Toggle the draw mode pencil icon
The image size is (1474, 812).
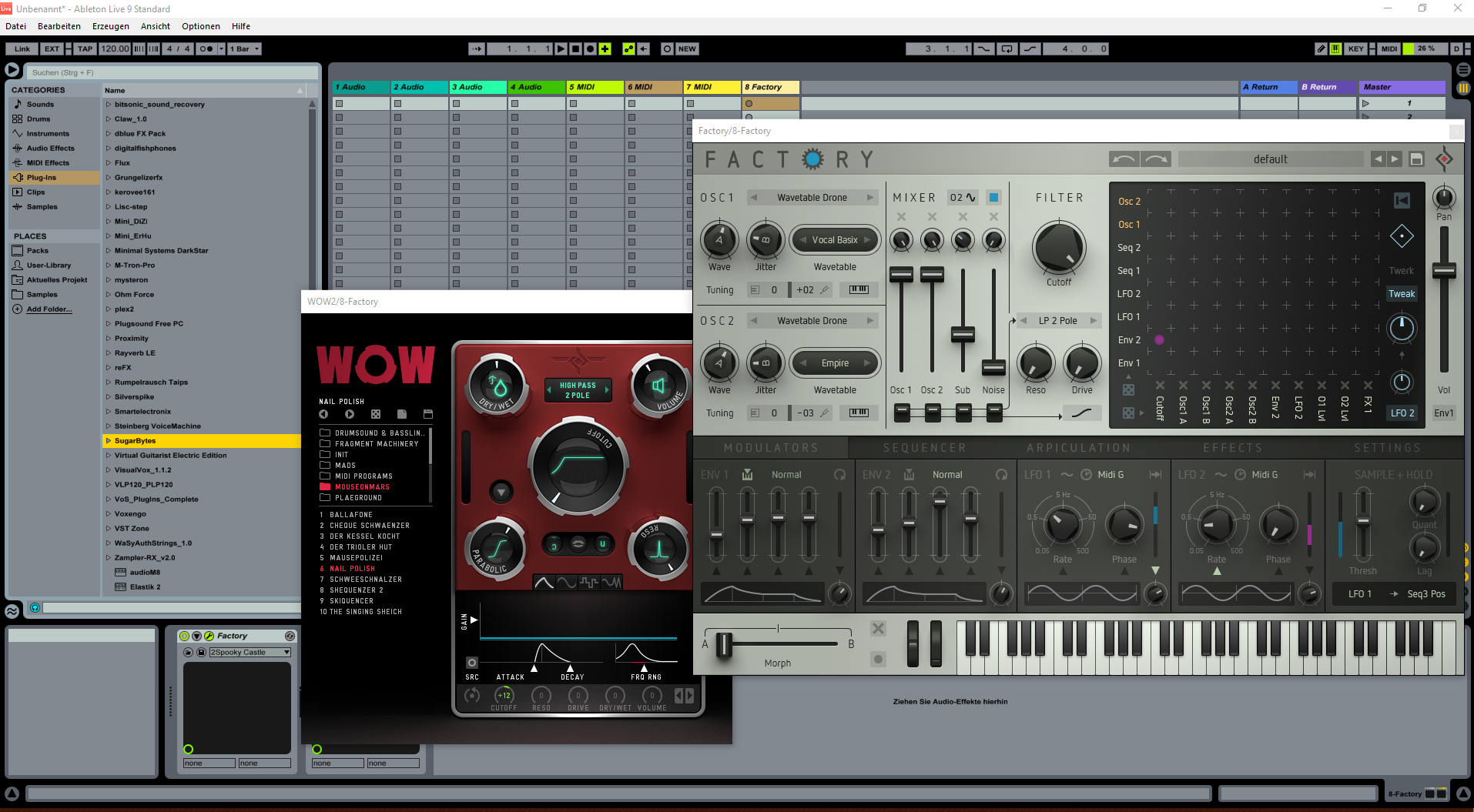click(x=1321, y=48)
